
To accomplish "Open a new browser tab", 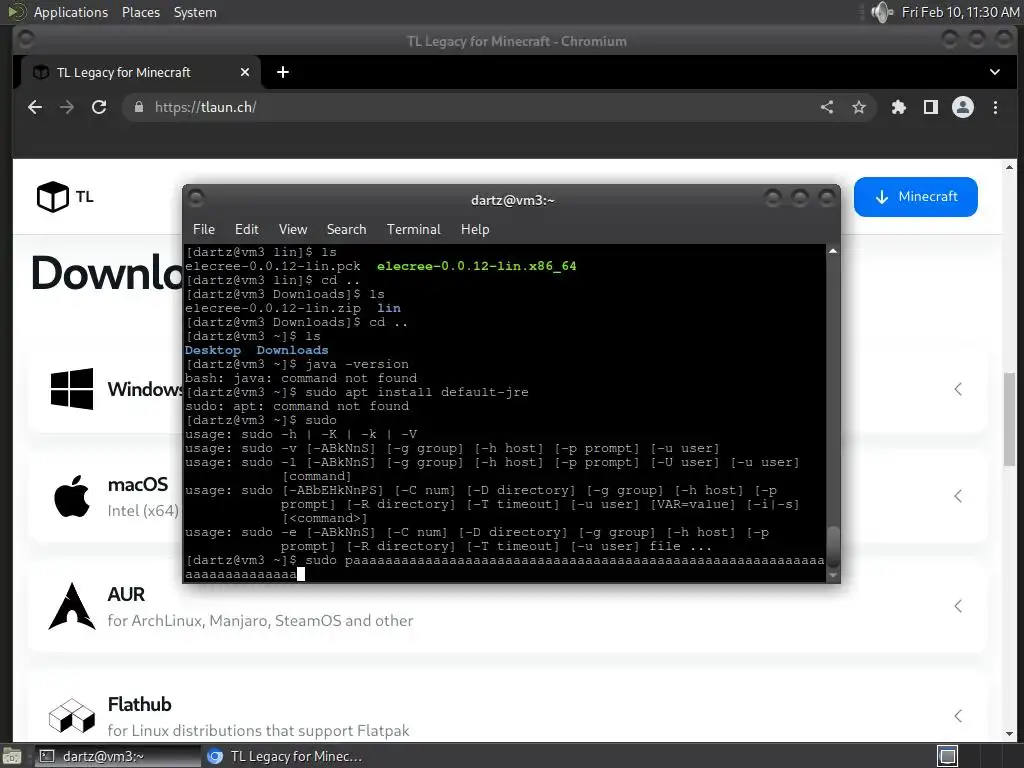I will tap(283, 72).
